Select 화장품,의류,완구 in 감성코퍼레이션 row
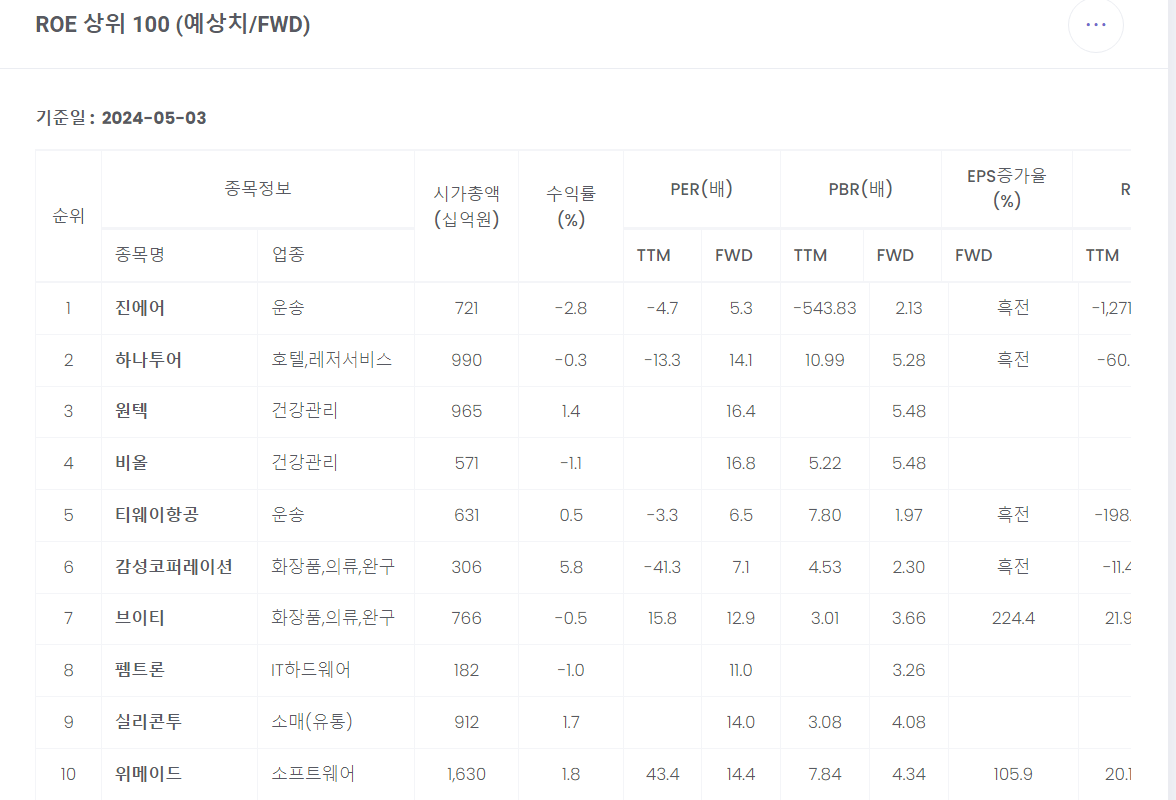 [x=333, y=566]
